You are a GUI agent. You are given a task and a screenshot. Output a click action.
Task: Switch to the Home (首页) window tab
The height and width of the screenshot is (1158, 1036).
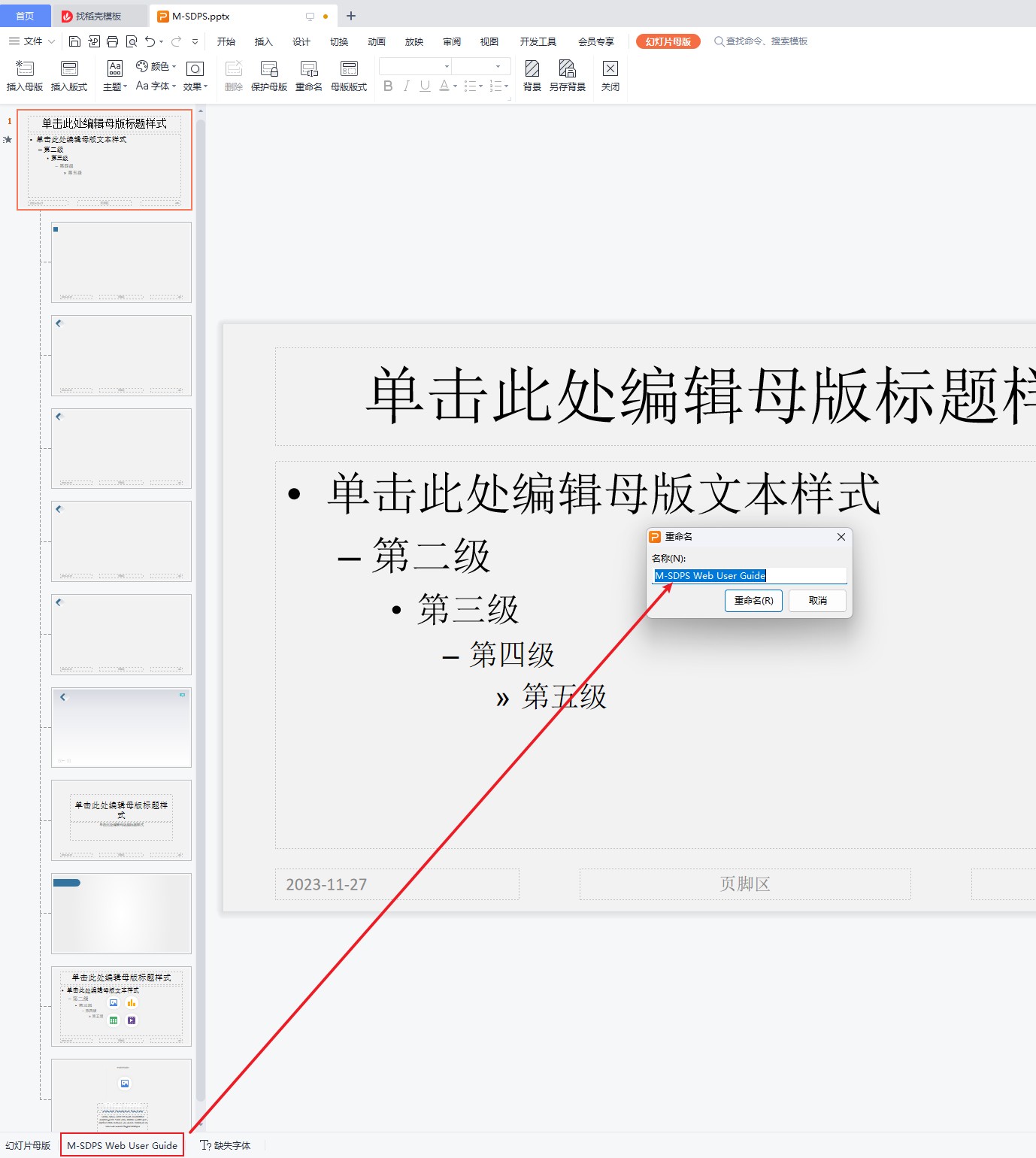click(x=26, y=16)
